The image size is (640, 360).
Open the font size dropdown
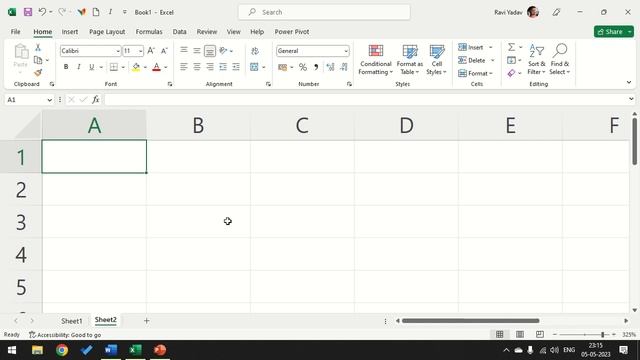click(140, 51)
